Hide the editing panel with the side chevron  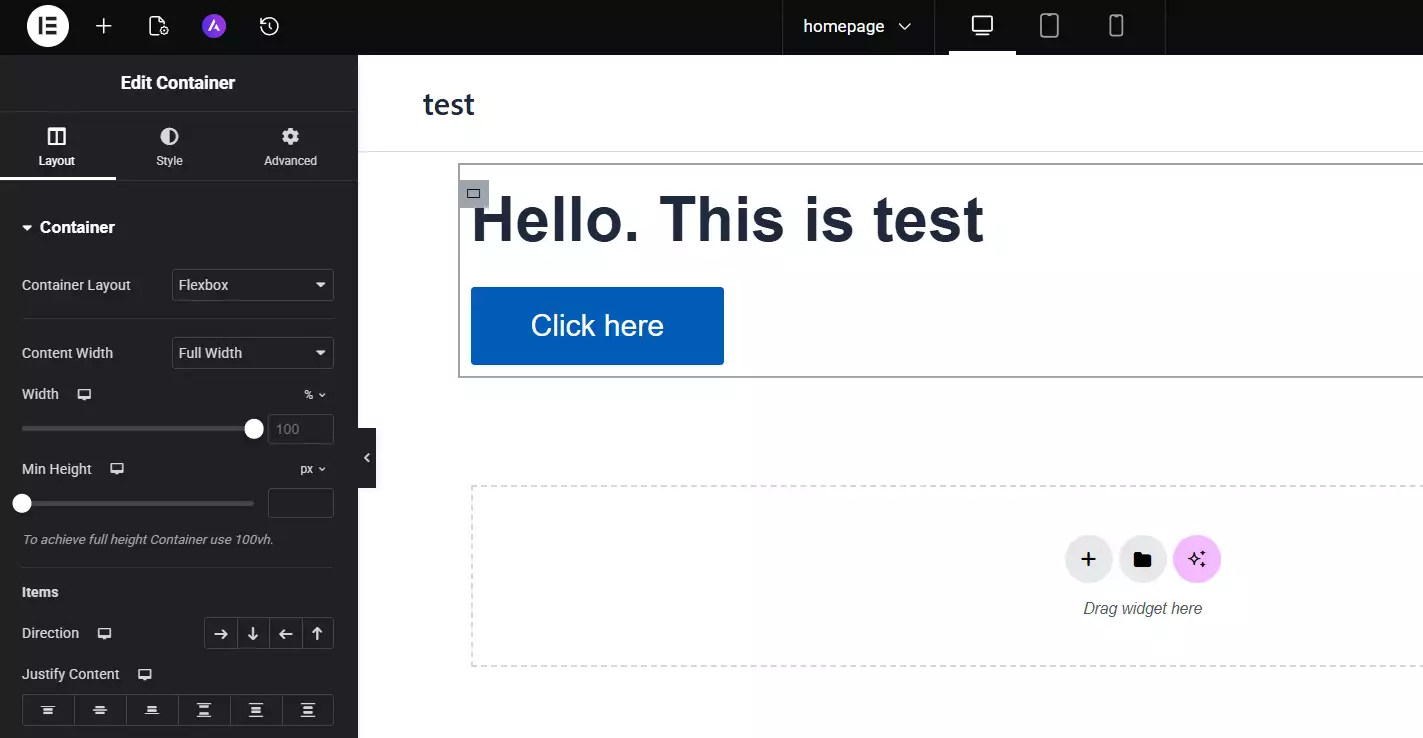(366, 457)
